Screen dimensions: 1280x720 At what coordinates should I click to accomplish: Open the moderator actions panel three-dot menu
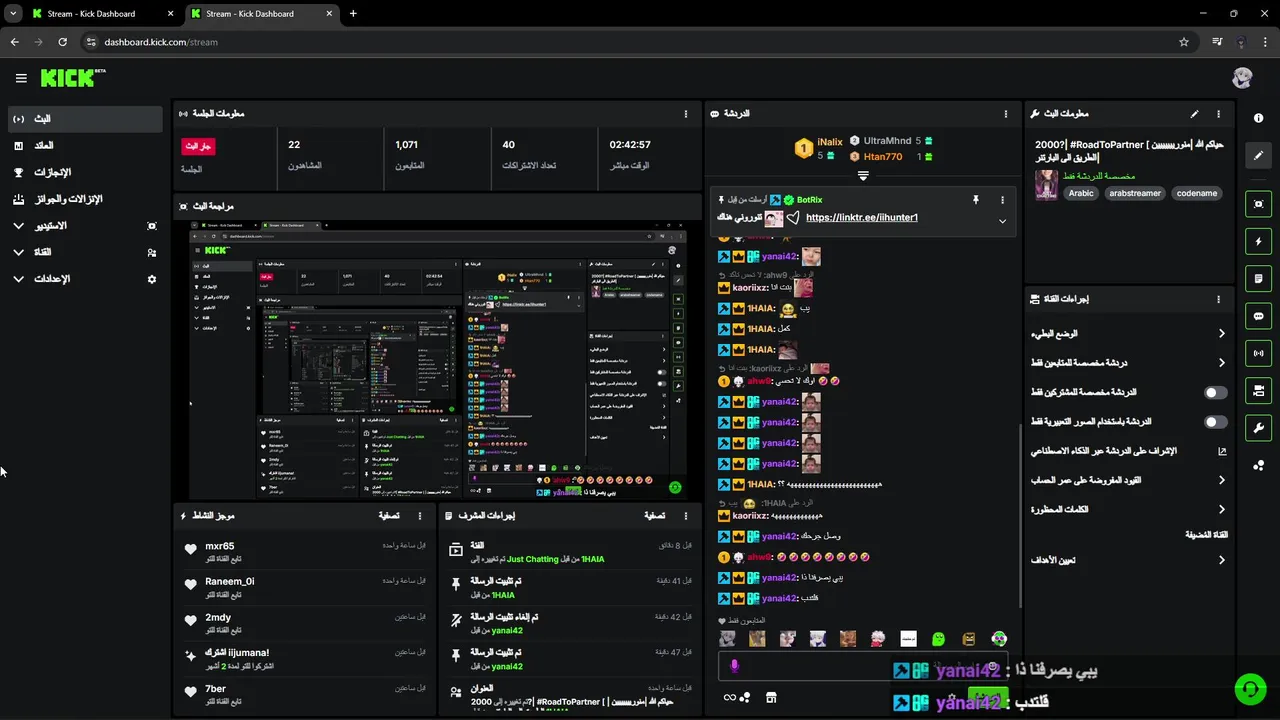[x=685, y=516]
